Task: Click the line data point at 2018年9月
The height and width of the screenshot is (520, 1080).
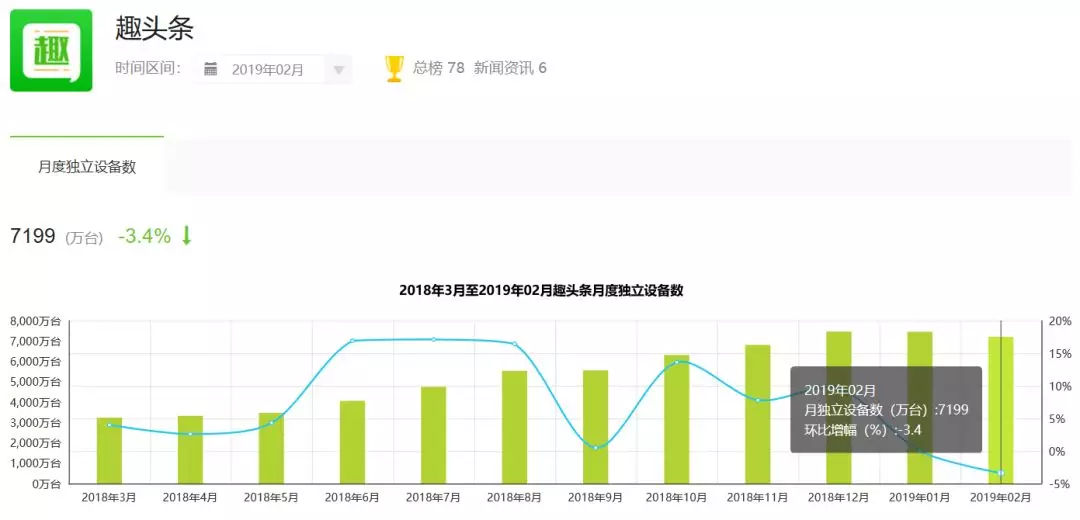Action: pos(596,448)
